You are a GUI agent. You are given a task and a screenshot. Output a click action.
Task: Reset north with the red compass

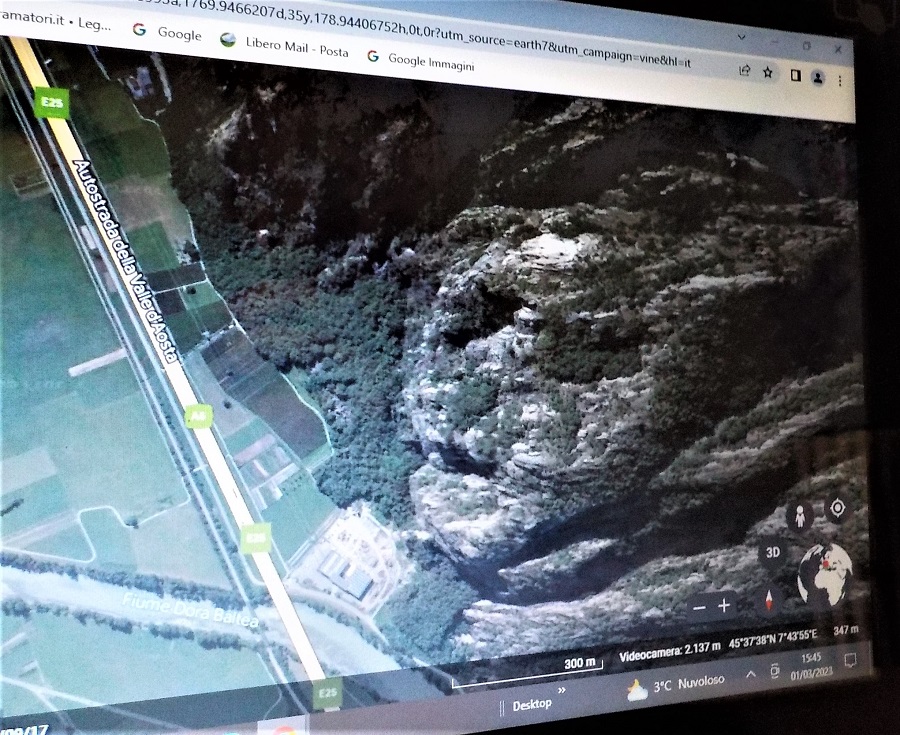click(x=769, y=599)
